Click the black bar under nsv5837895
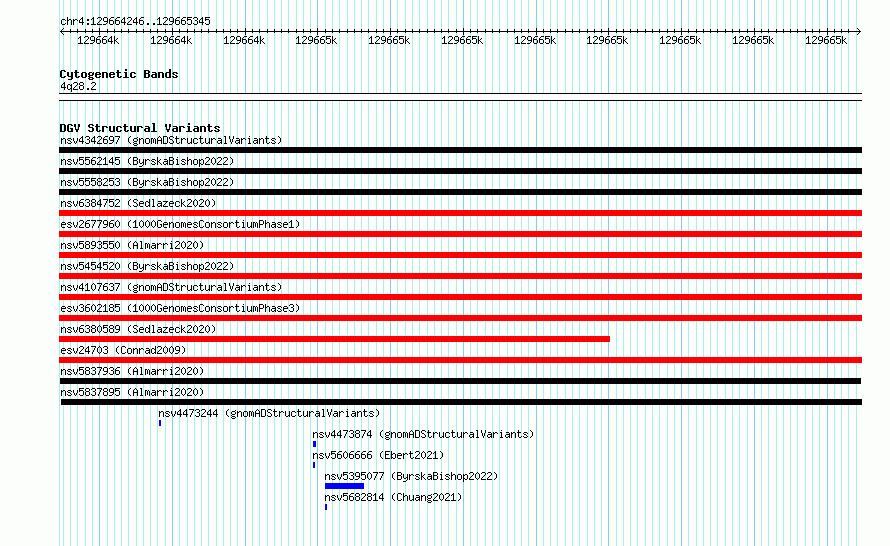The height and width of the screenshot is (546, 890). pos(461,402)
